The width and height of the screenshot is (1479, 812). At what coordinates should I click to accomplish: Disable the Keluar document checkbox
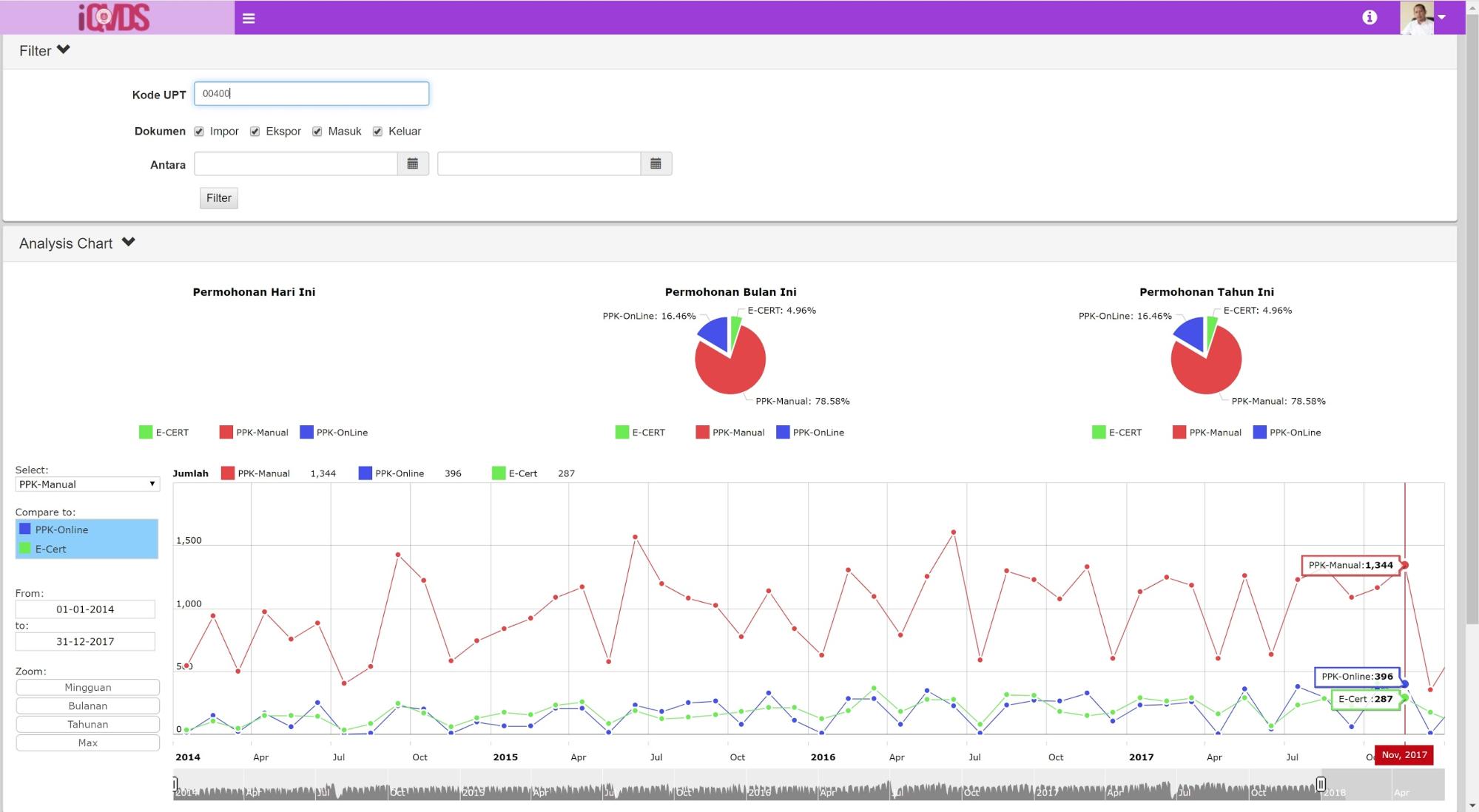(377, 132)
